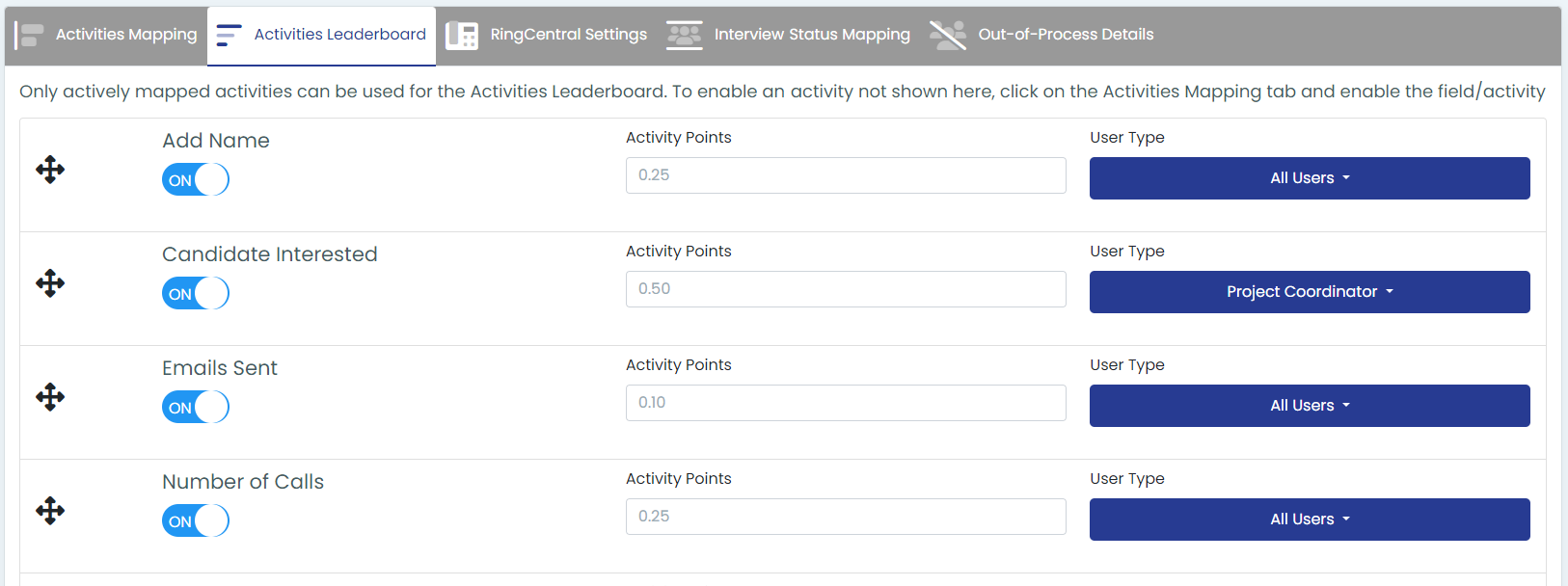Viewport: 1568px width, 586px height.
Task: Click the move handle for Number of Calls
Action: pyautogui.click(x=50, y=511)
